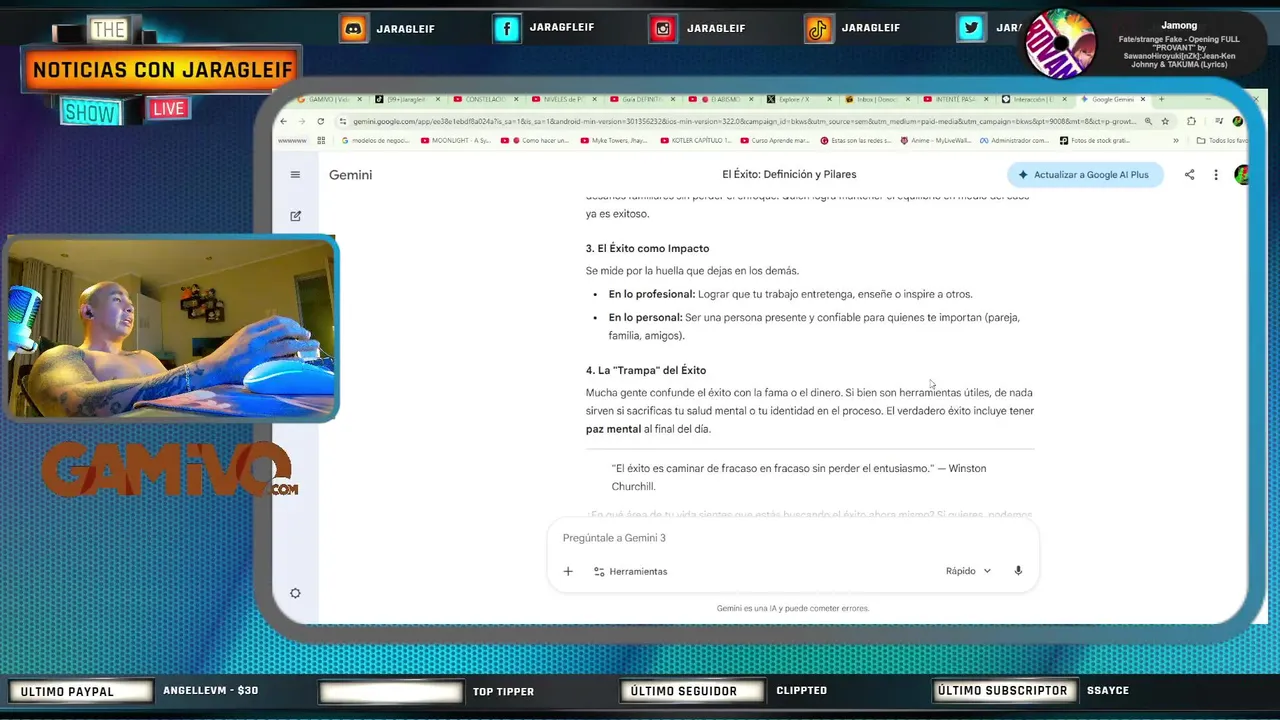Click the zoom magnifier icon in address bar

click(1148, 121)
